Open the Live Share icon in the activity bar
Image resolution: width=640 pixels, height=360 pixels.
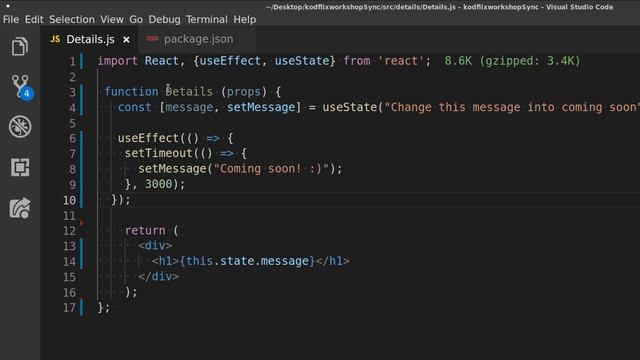click(x=20, y=208)
